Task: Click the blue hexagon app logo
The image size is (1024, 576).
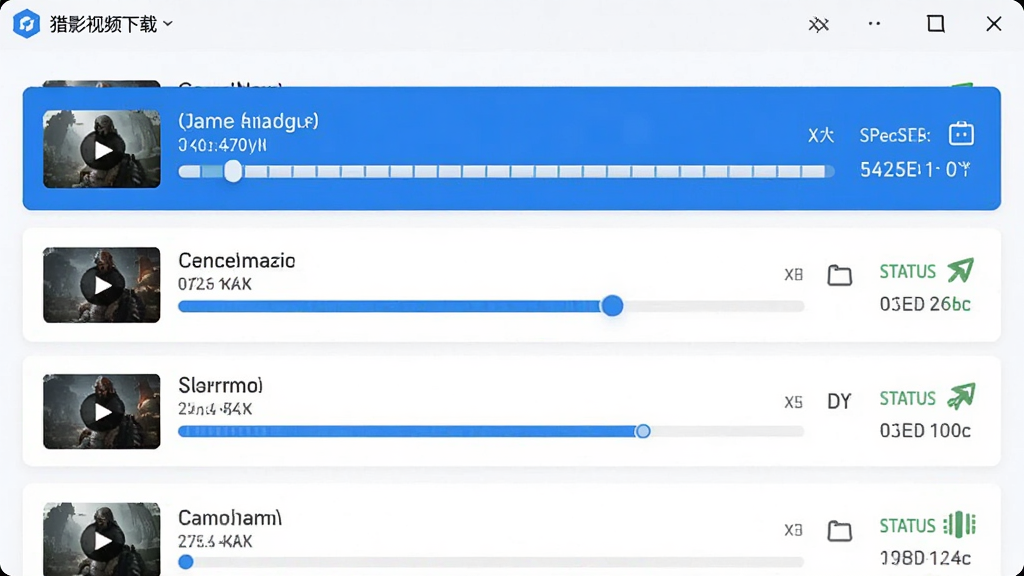Action: tap(26, 24)
